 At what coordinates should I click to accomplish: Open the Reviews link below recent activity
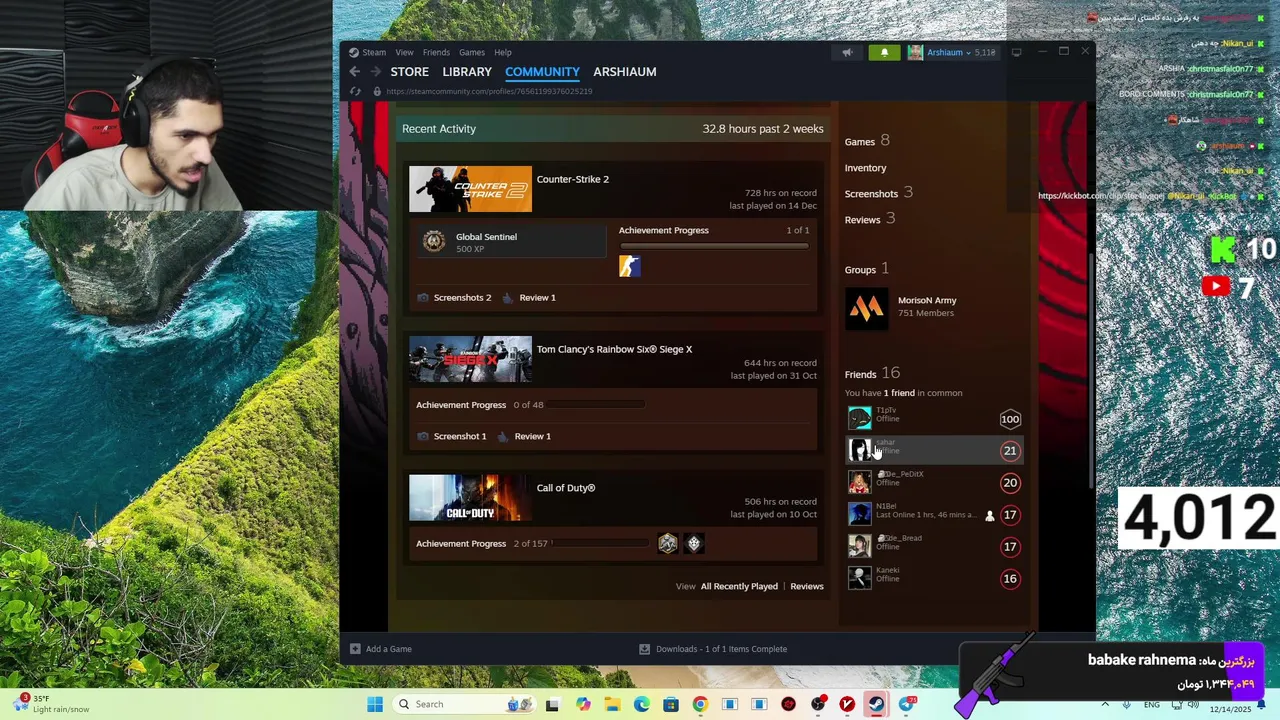(x=807, y=586)
